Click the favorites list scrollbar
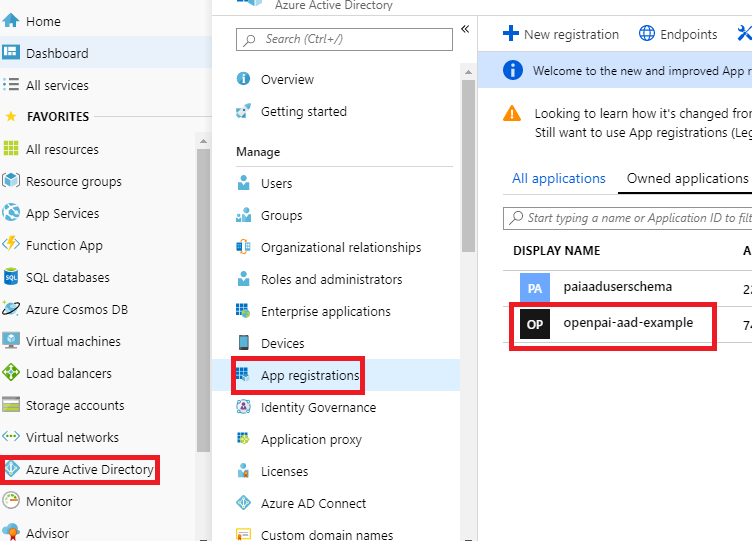This screenshot has width=752, height=541. coord(203,300)
